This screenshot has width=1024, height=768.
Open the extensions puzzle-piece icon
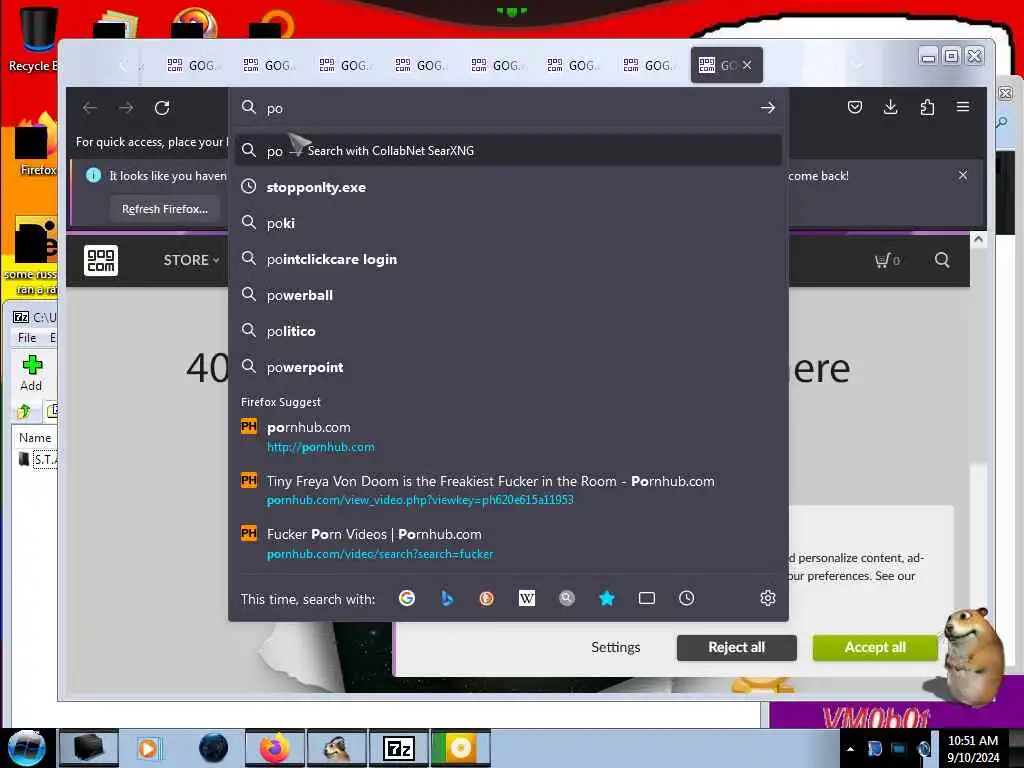pos(927,107)
